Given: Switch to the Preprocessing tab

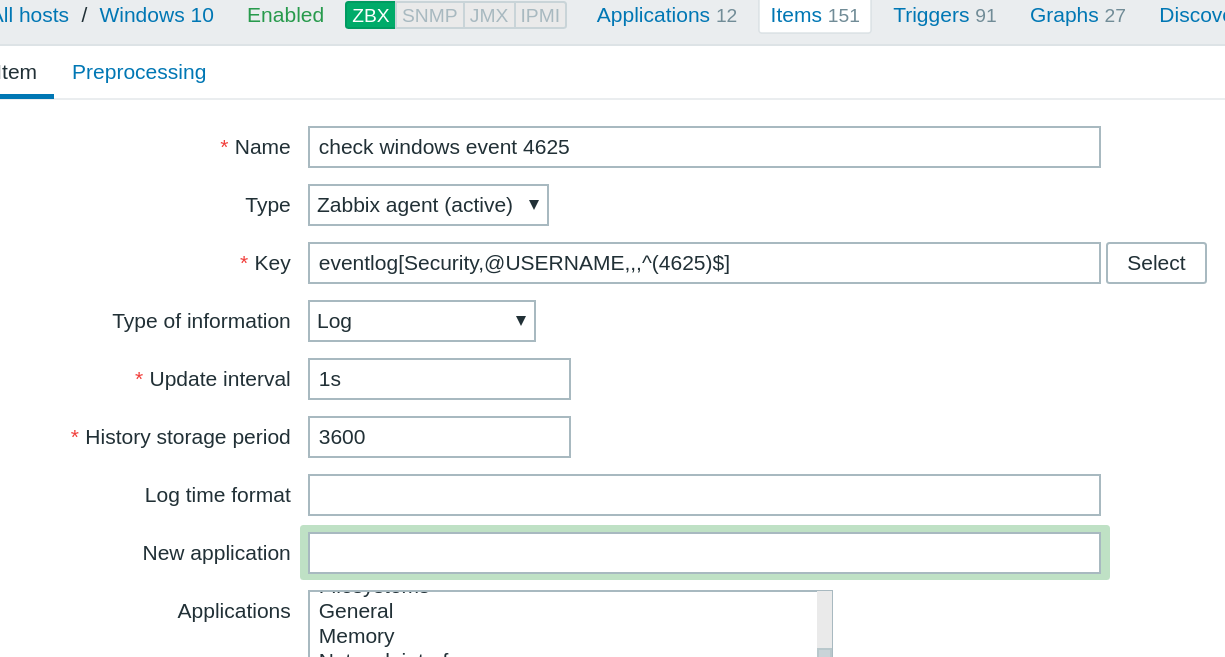Looking at the screenshot, I should (139, 72).
